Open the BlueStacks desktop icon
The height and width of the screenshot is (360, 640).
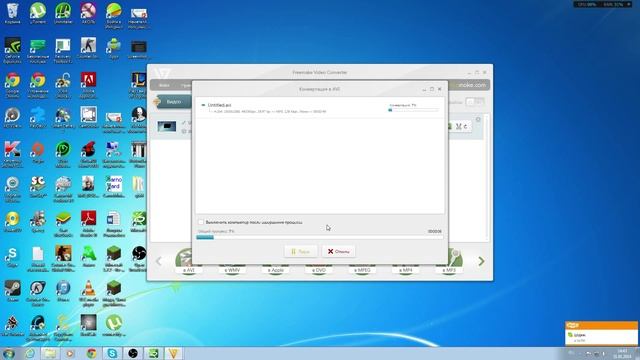click(63, 223)
